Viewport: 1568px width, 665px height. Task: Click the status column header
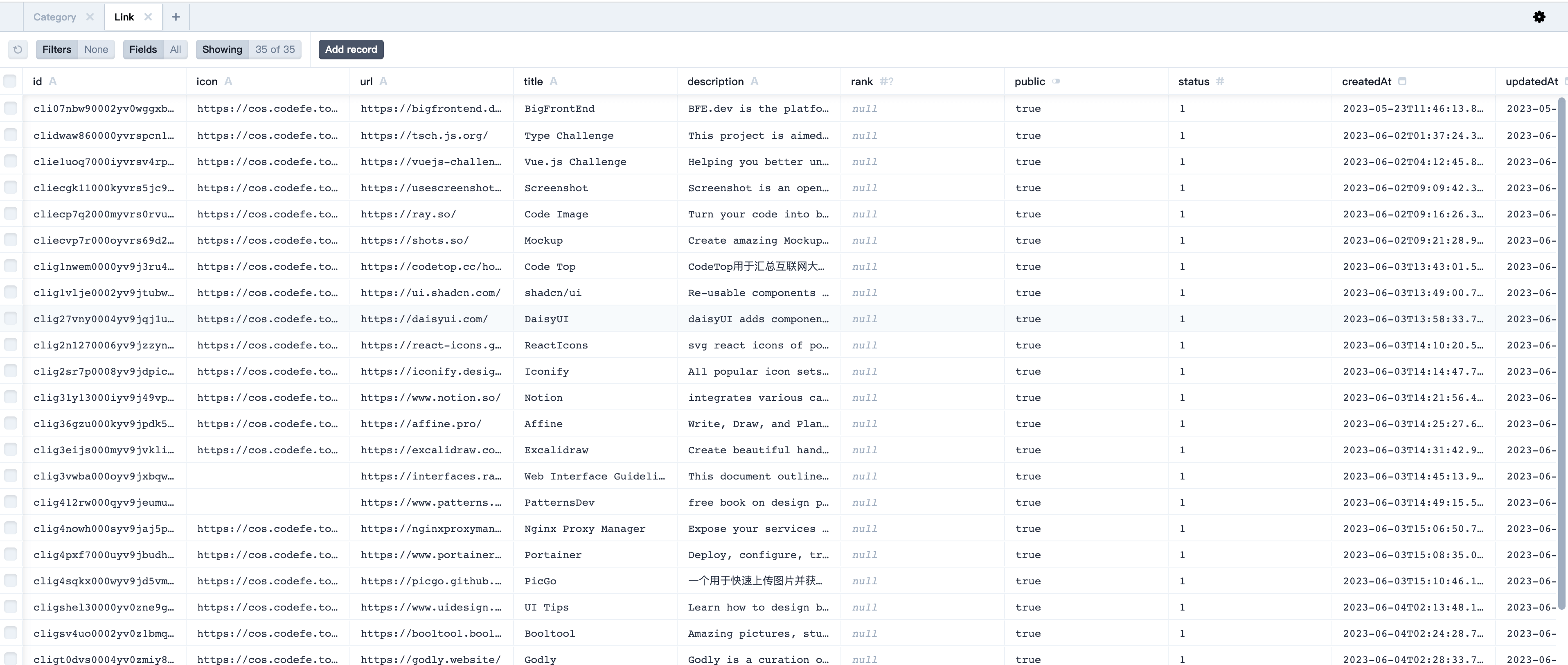(1250, 81)
